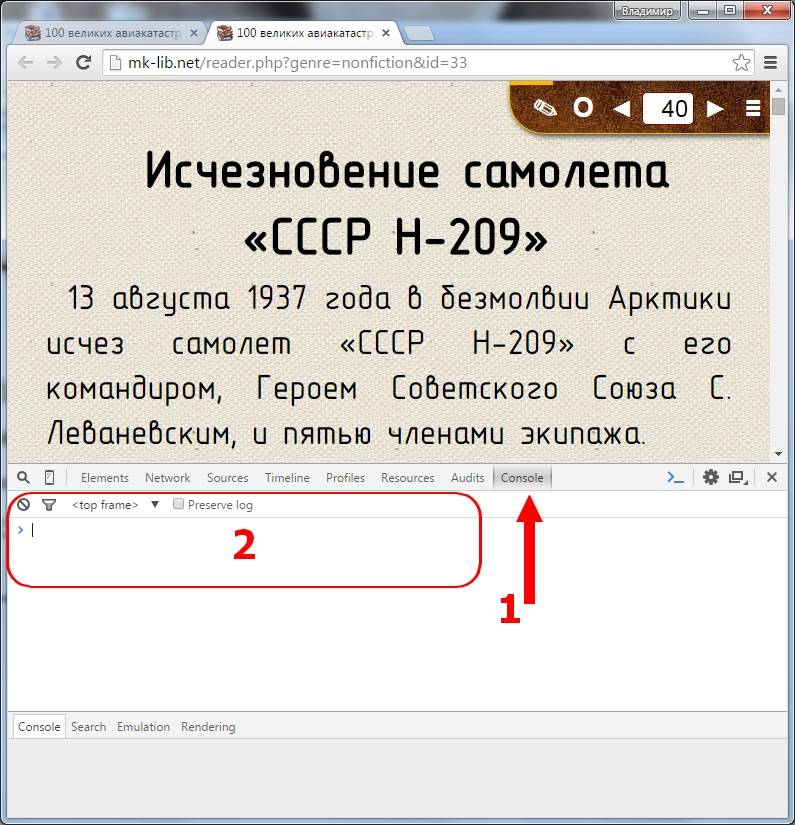Click the page info icon in address bar
Screen dimensions: 795x825
click(115, 63)
